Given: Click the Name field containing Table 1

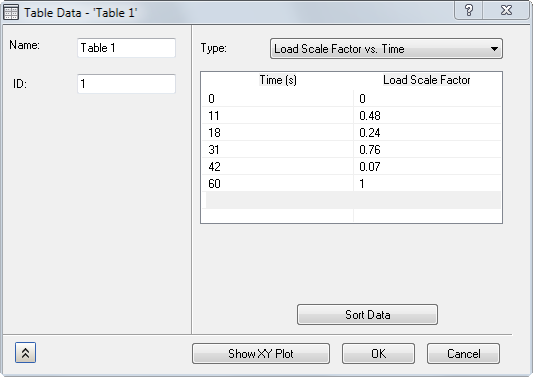Looking at the screenshot, I should tap(126, 48).
